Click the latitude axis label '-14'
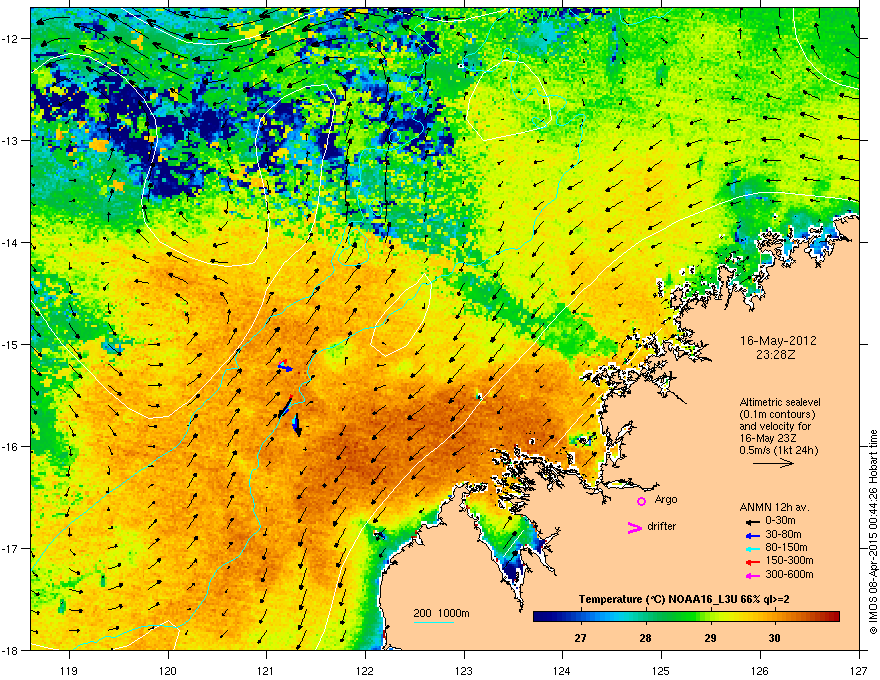 pos(11,242)
